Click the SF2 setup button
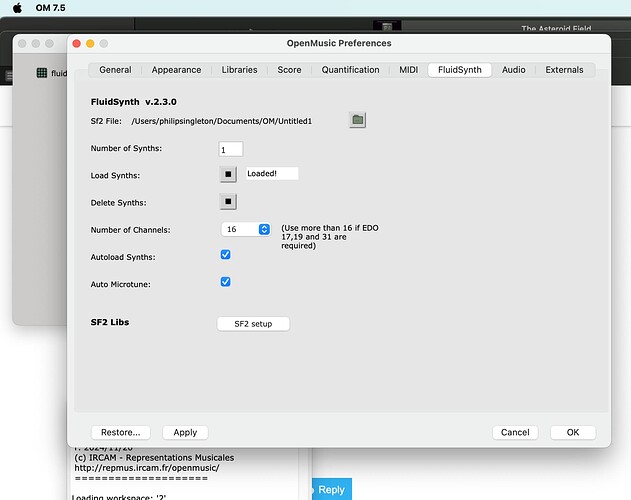This screenshot has width=631, height=500. click(253, 324)
